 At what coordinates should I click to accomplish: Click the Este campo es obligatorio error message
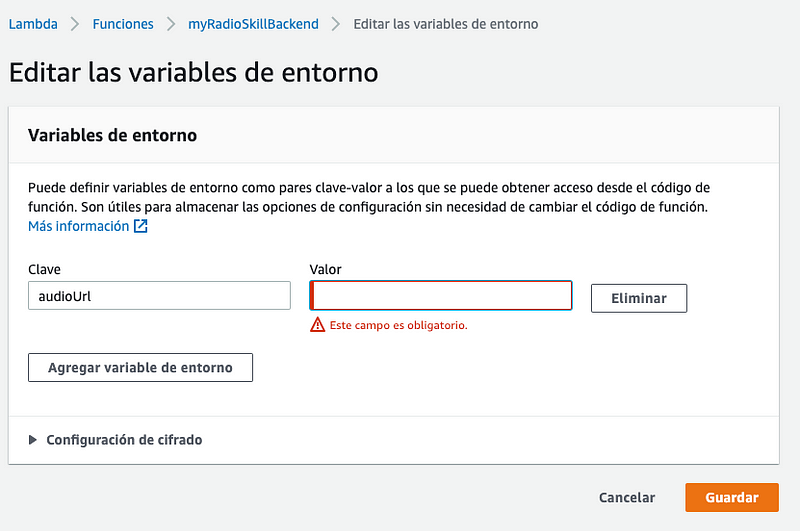pyautogui.click(x=398, y=325)
